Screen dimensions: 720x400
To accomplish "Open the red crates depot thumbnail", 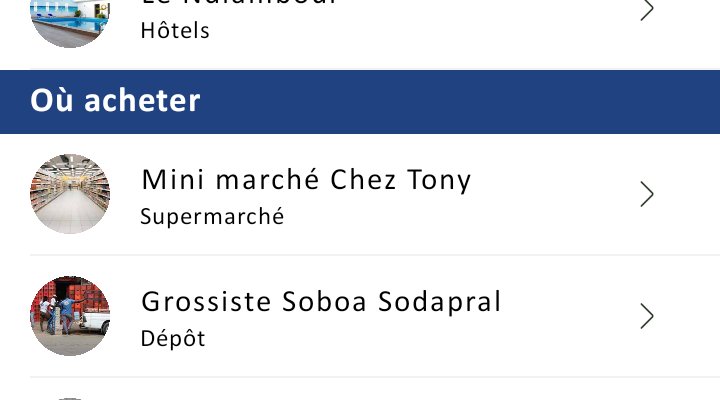I will coord(70,316).
